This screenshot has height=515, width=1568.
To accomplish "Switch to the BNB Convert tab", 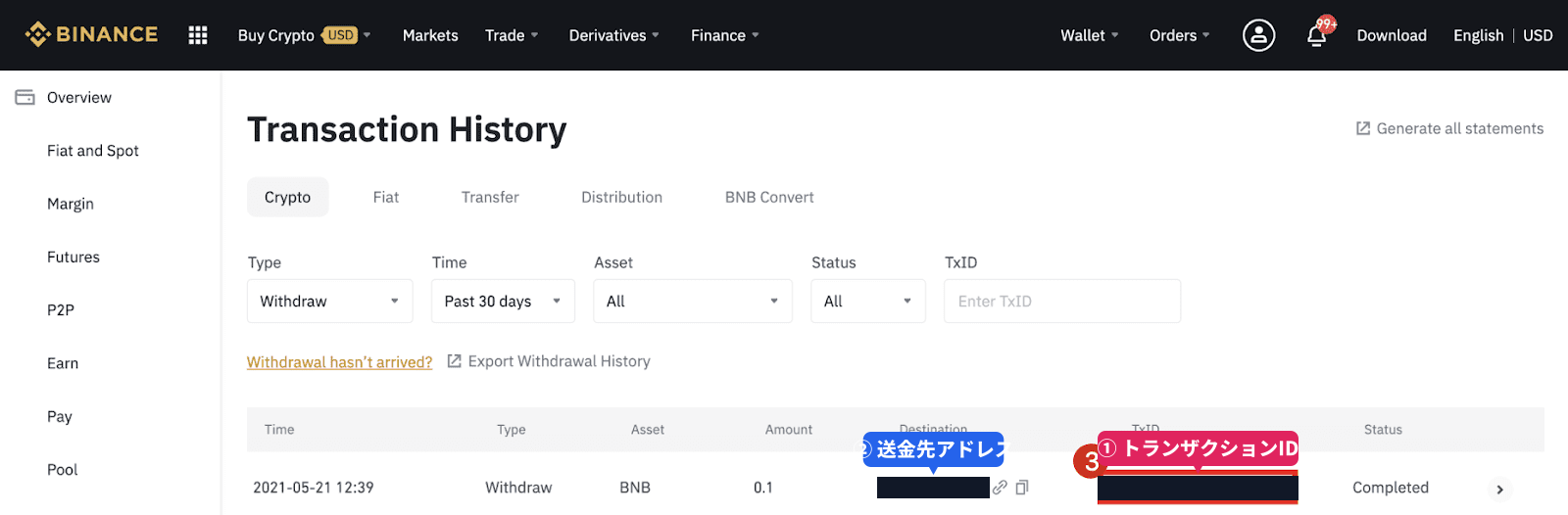I will [769, 197].
